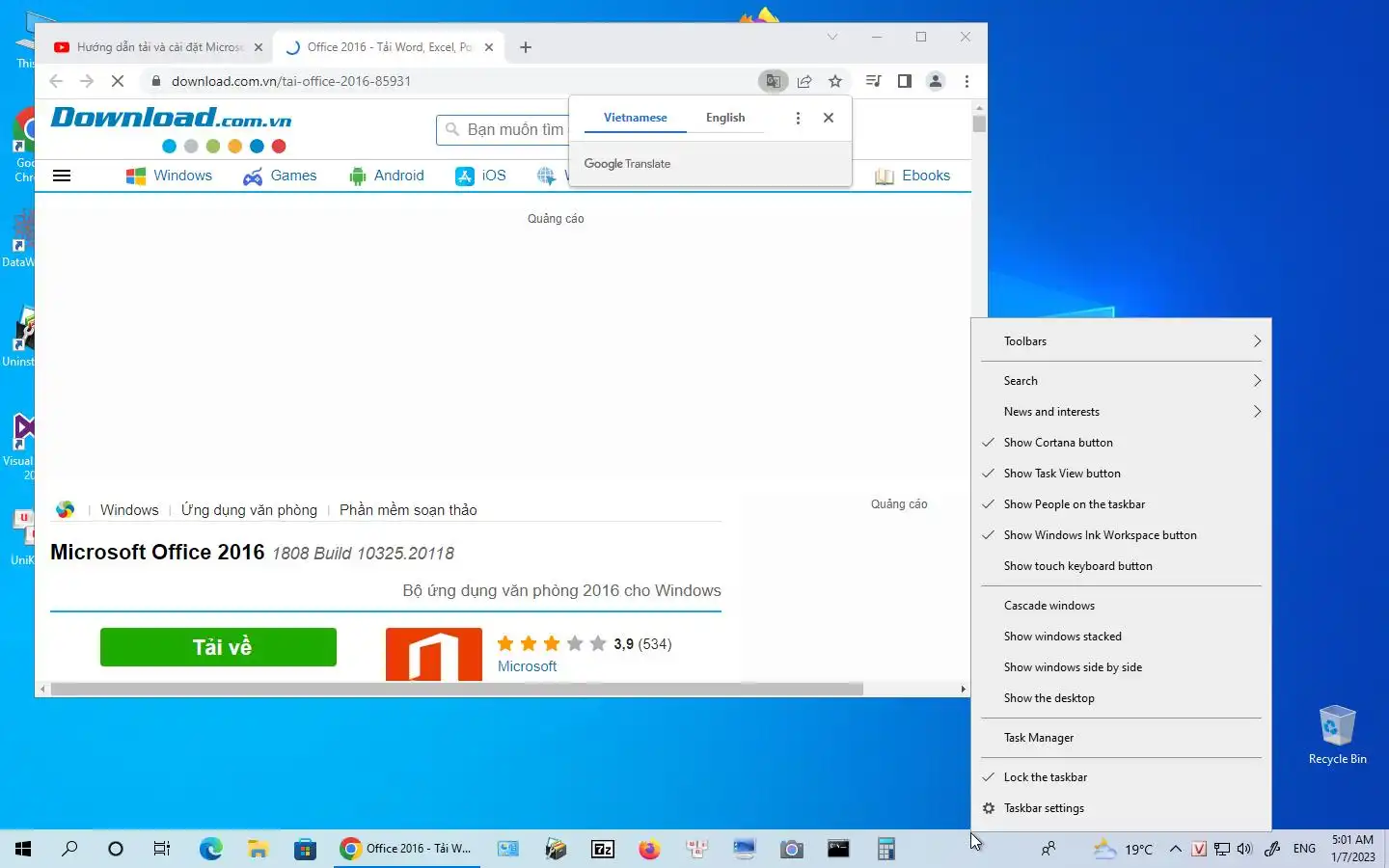Toggle Chrome side panel icon
Viewport: 1389px width, 868px height.
pyautogui.click(x=905, y=81)
